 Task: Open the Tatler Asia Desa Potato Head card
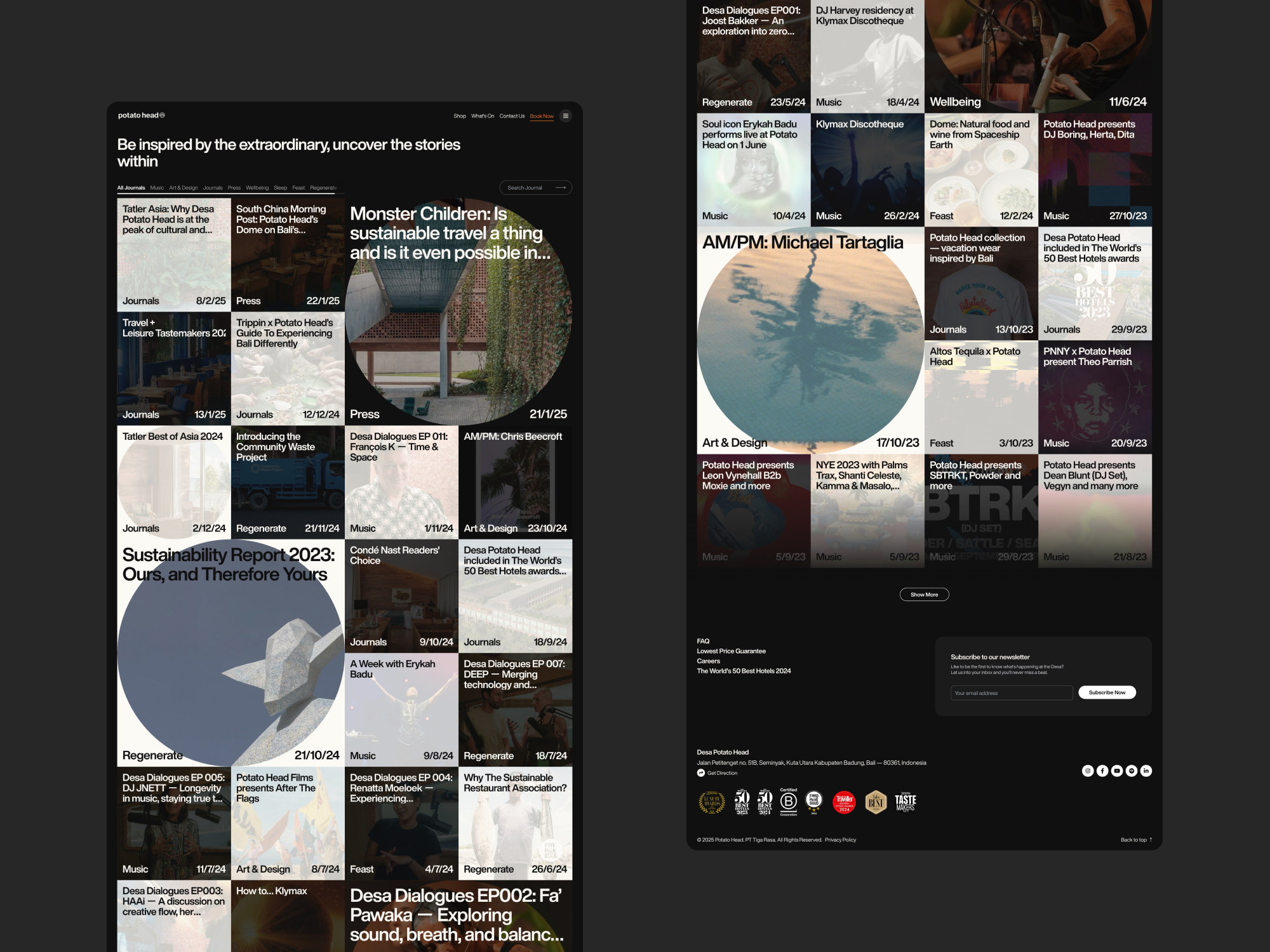174,255
